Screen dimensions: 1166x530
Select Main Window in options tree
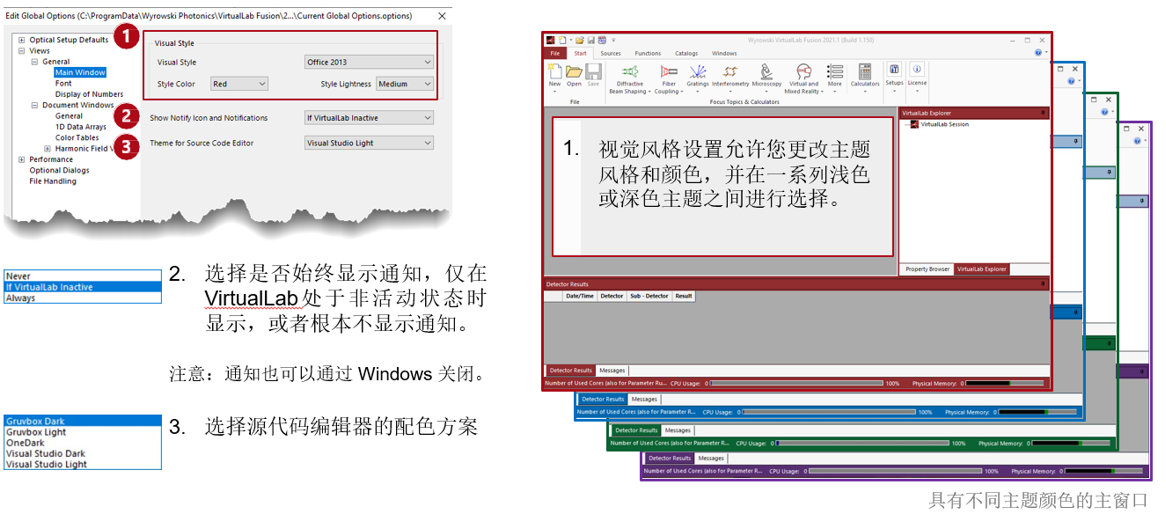[80, 73]
